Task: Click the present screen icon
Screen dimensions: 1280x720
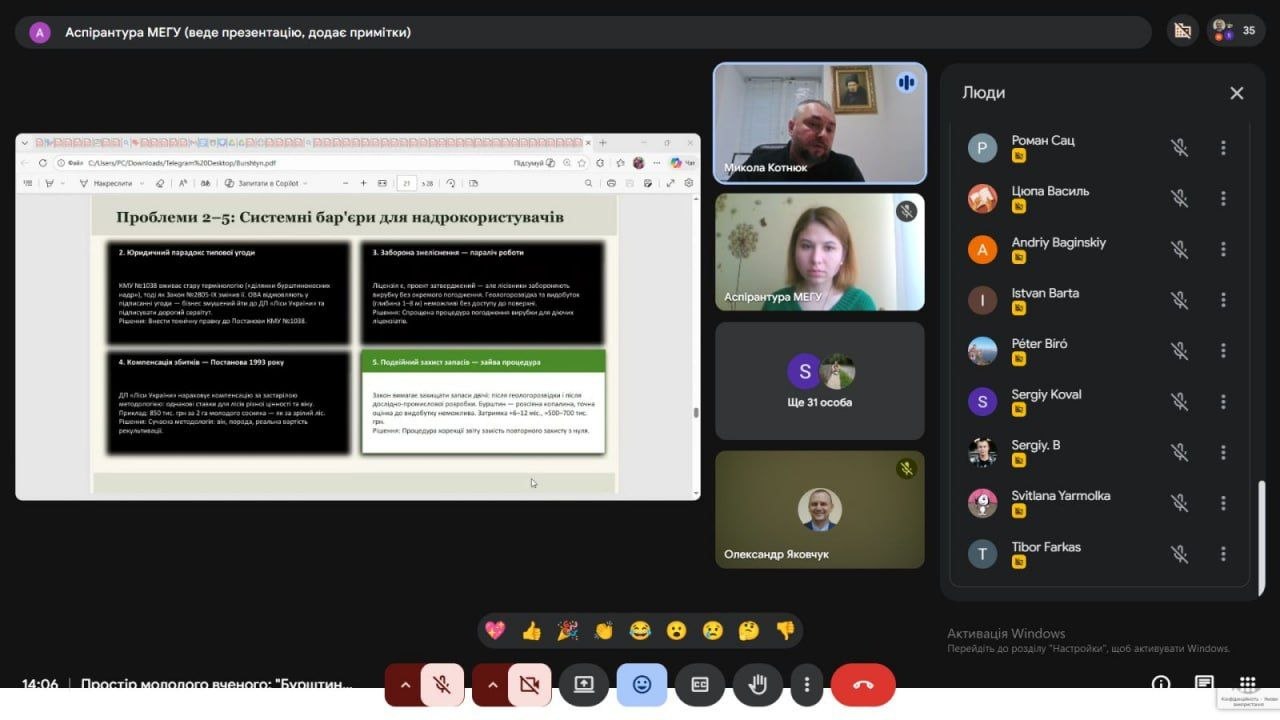Action: pyautogui.click(x=584, y=685)
